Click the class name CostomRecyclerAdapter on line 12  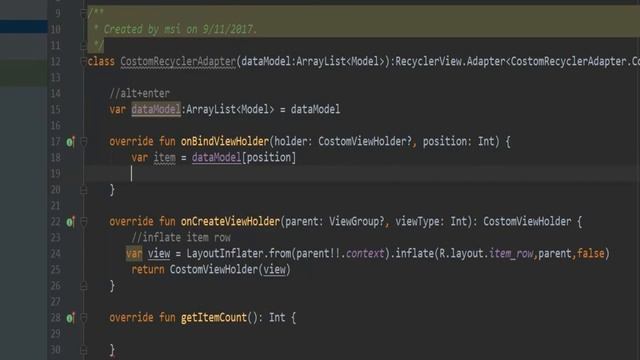178,62
